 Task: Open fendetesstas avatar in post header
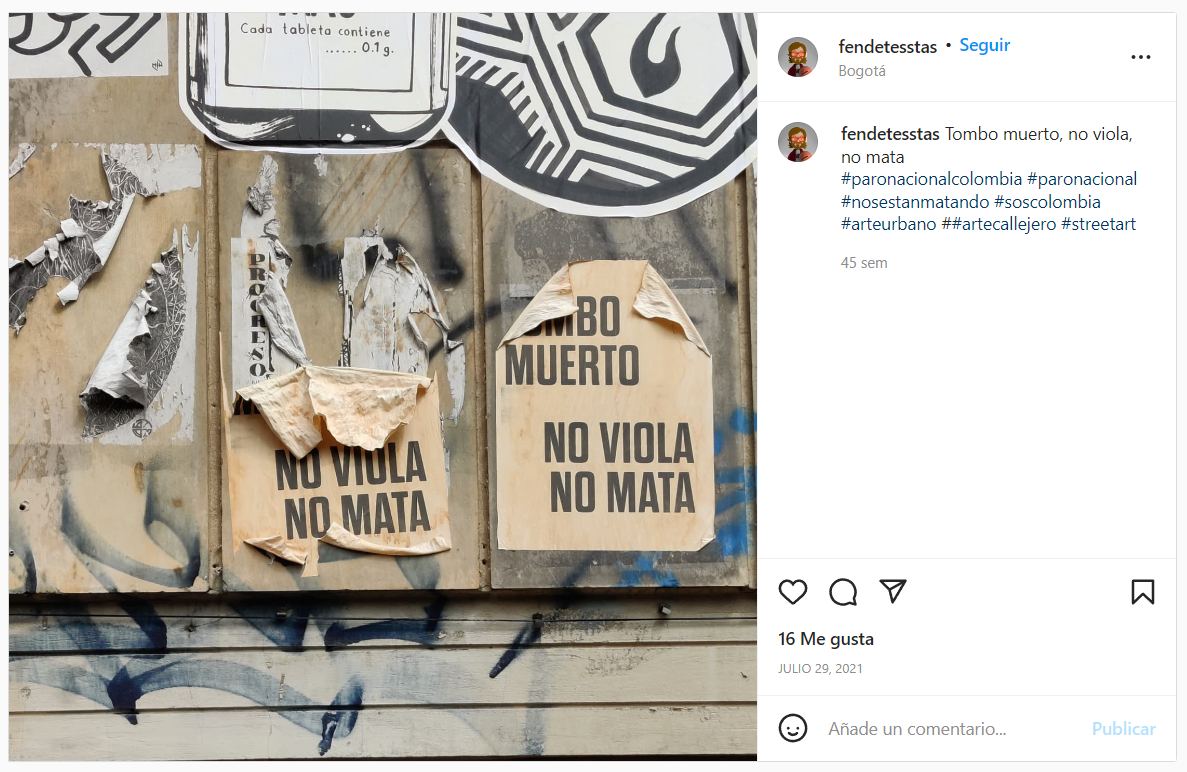pos(798,57)
